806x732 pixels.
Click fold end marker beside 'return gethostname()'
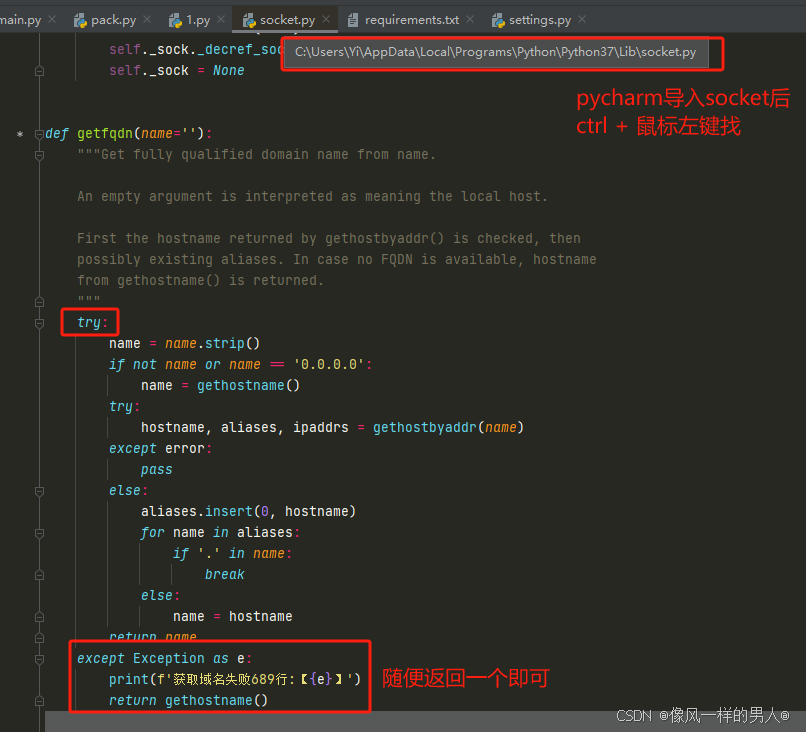pyautogui.click(x=39, y=701)
